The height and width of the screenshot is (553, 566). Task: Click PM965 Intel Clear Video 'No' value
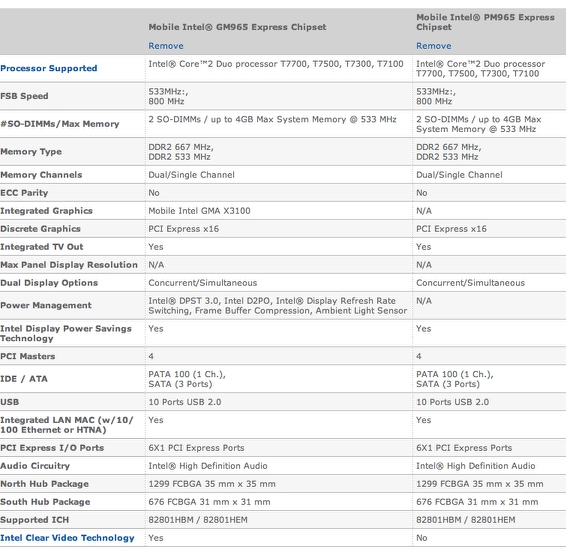(422, 538)
